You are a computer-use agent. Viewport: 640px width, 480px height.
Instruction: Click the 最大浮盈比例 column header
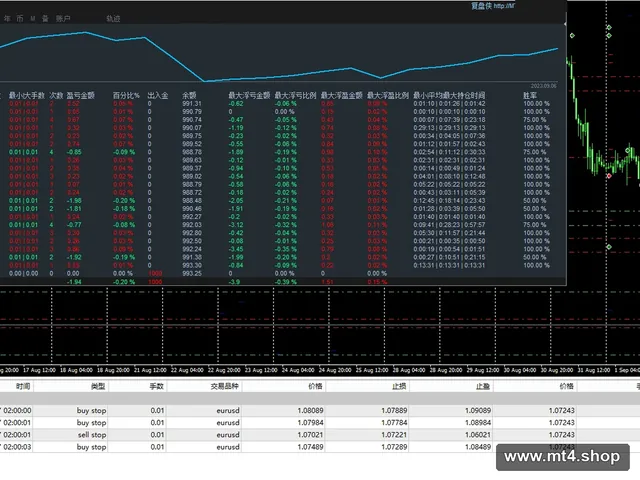pos(388,96)
